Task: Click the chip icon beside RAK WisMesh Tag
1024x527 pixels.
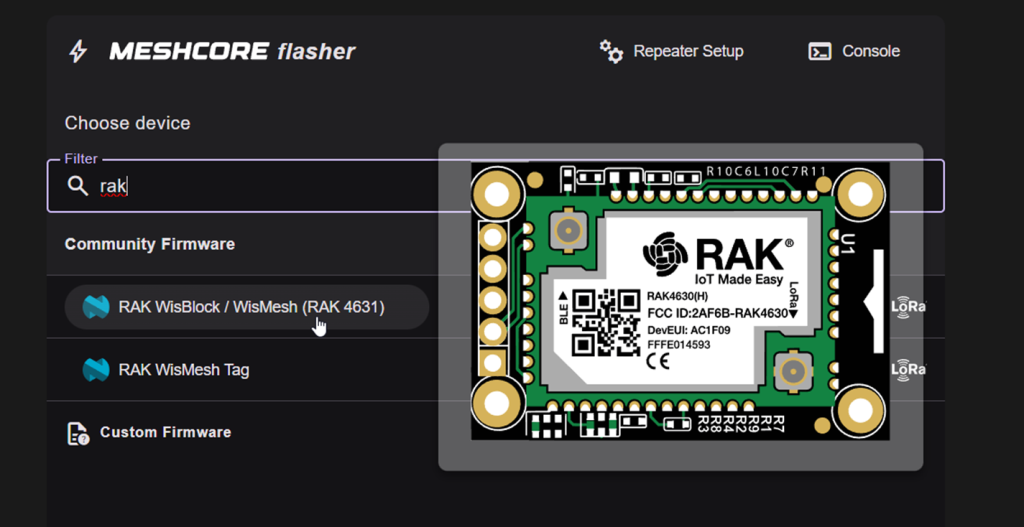Action: [95, 370]
